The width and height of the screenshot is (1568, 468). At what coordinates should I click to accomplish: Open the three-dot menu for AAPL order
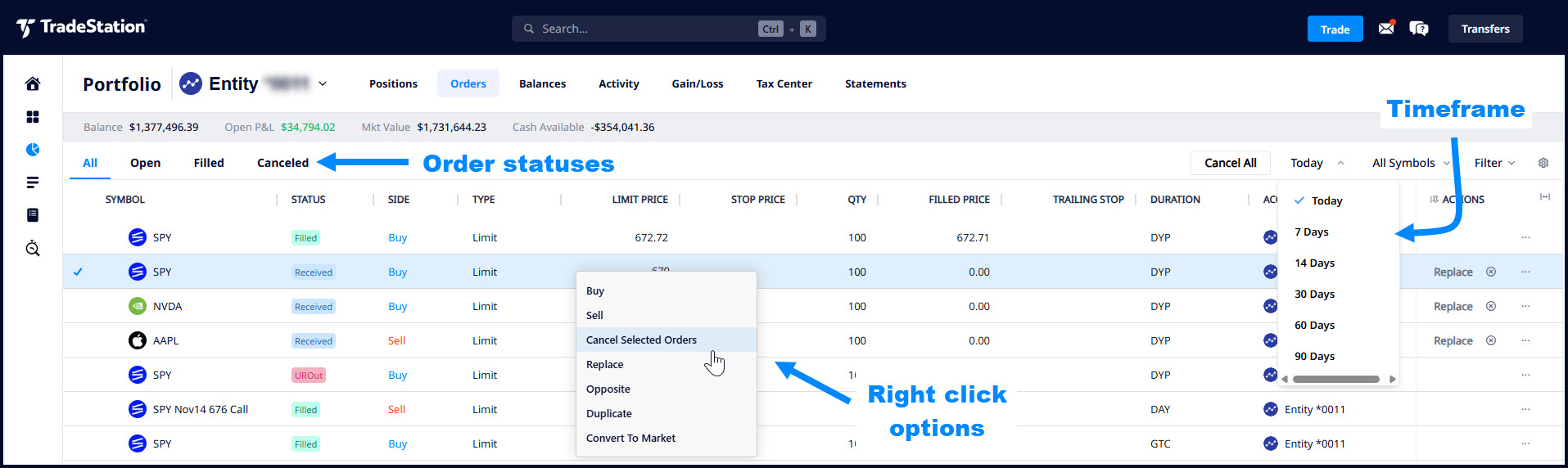[x=1525, y=340]
